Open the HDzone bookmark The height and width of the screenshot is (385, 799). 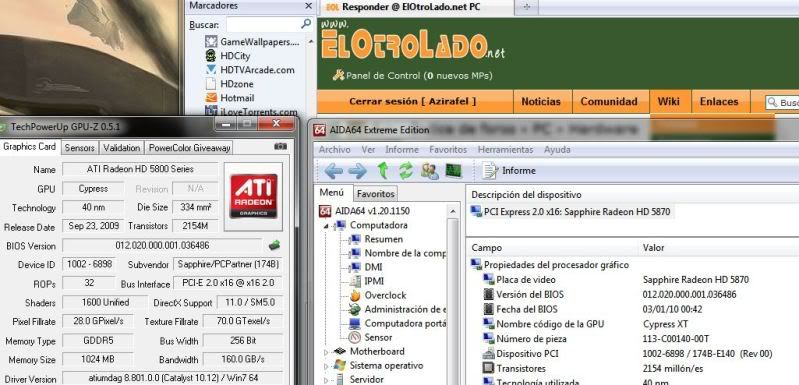pos(229,84)
